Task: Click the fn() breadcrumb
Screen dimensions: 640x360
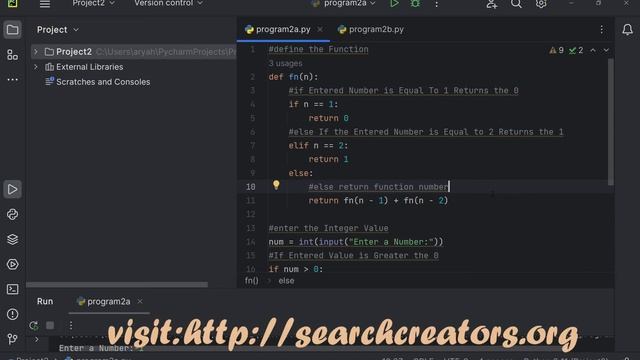Action: click(251, 281)
